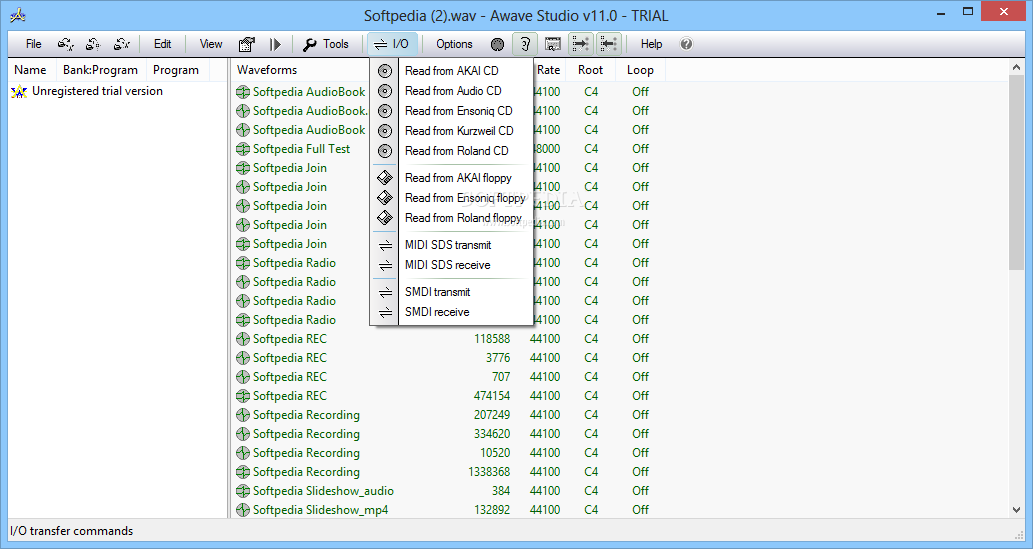Click the star icon beside Unregistered trial version
The image size is (1033, 549).
pyautogui.click(x=19, y=92)
